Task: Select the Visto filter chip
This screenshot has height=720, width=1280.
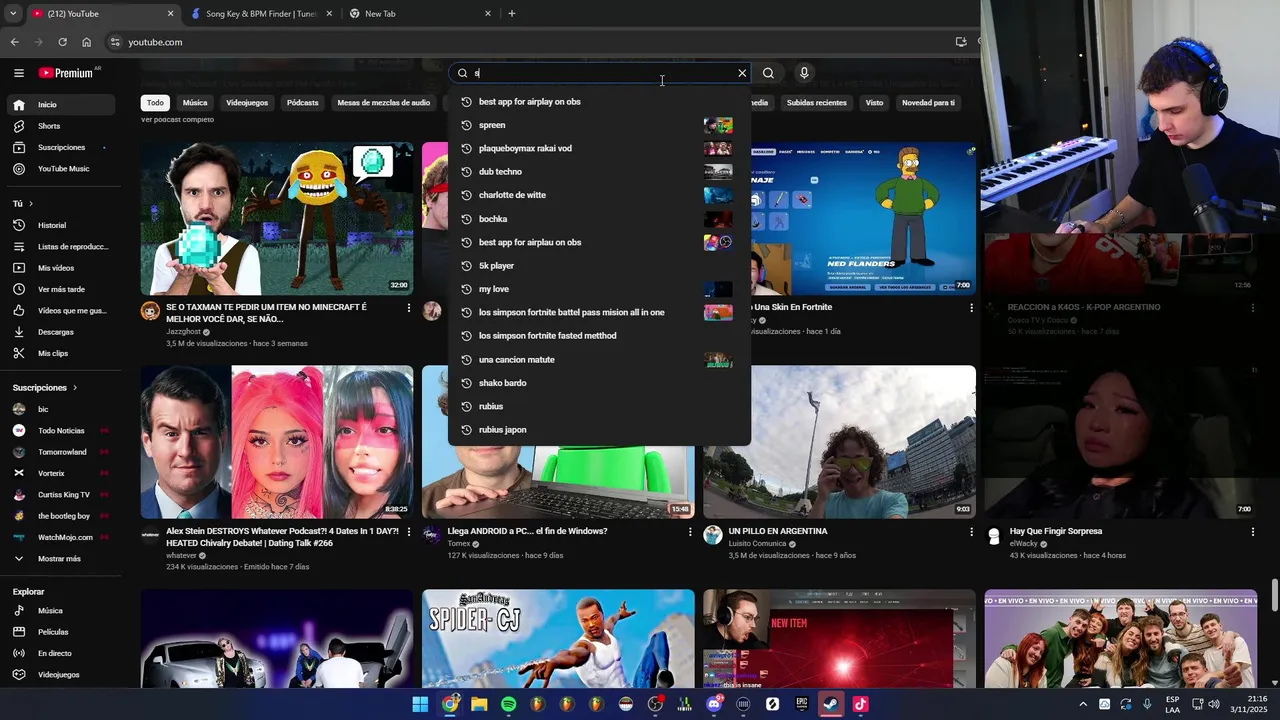Action: pos(874,103)
